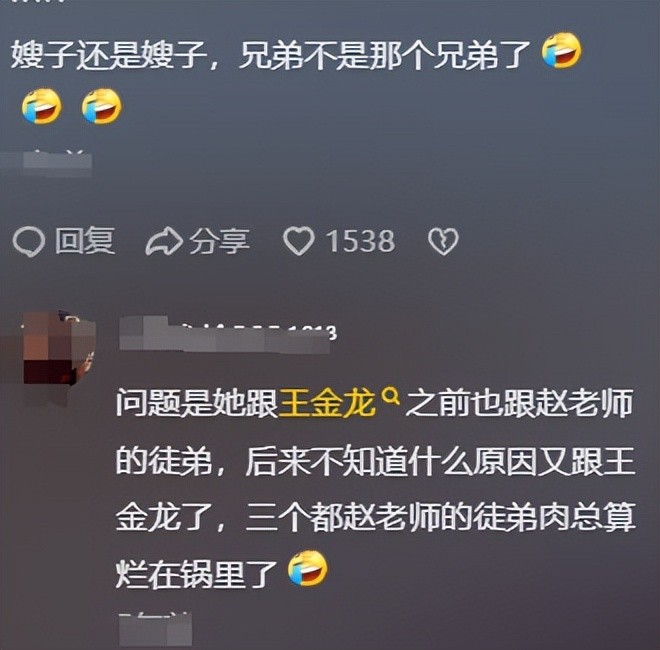Open the pixelated commenter avatar
Image resolution: width=660 pixels, height=650 pixels.
58,348
